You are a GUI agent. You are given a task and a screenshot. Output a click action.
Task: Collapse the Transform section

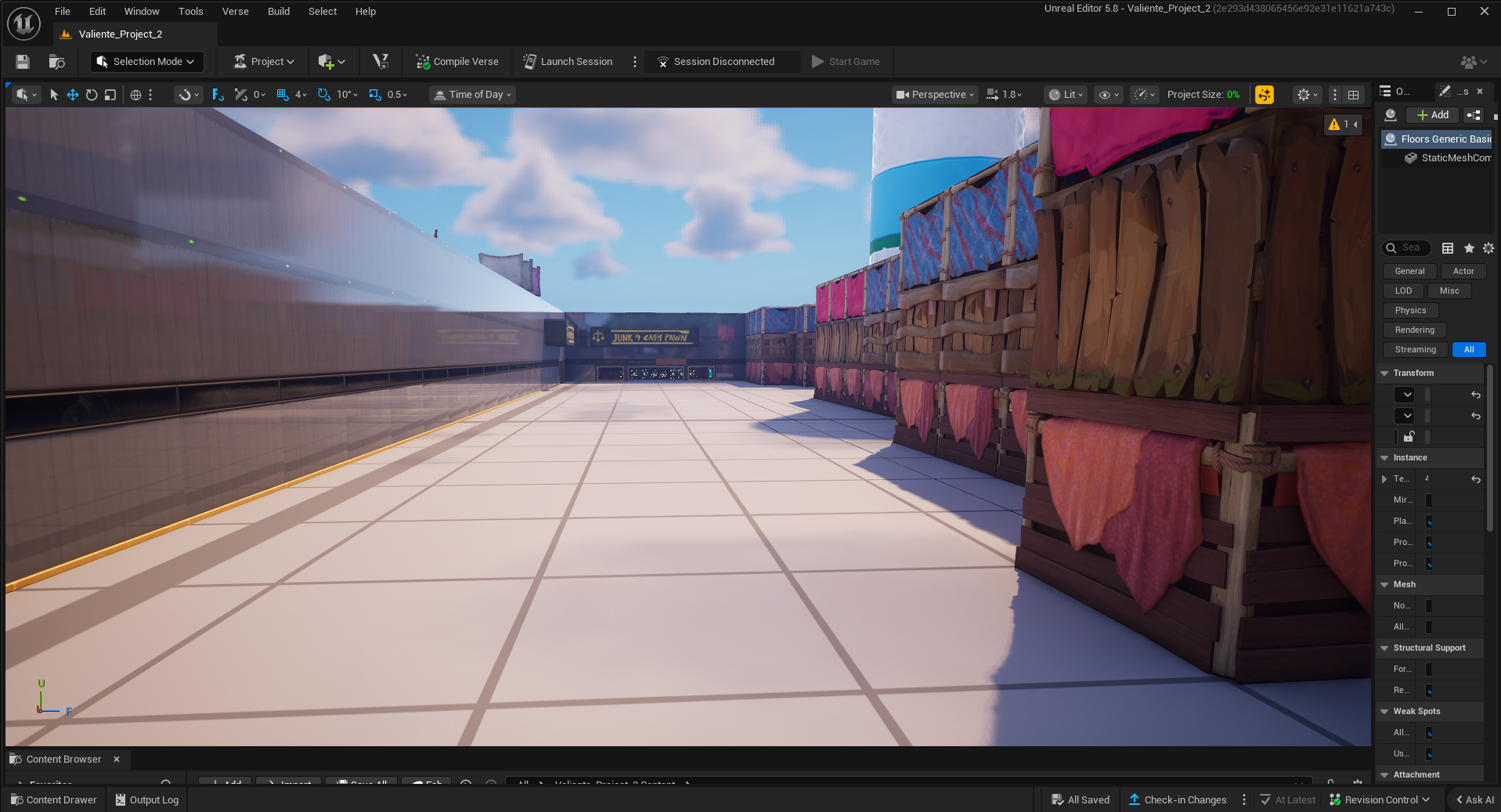pos(1384,374)
